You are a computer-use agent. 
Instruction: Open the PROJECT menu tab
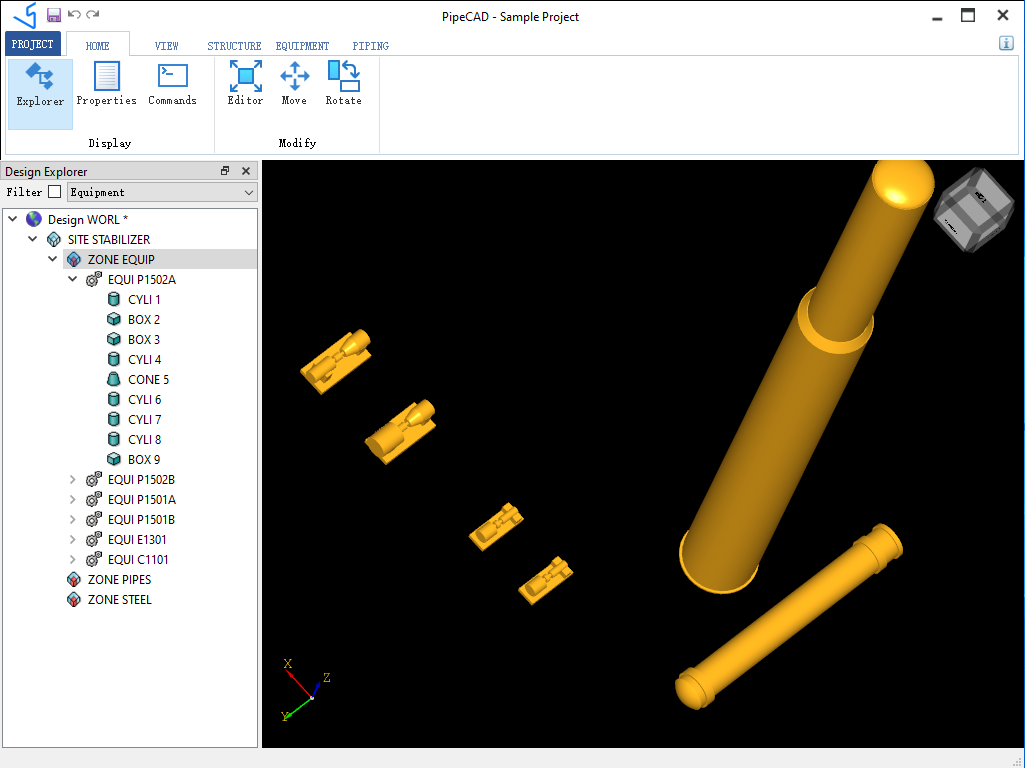(x=33, y=44)
